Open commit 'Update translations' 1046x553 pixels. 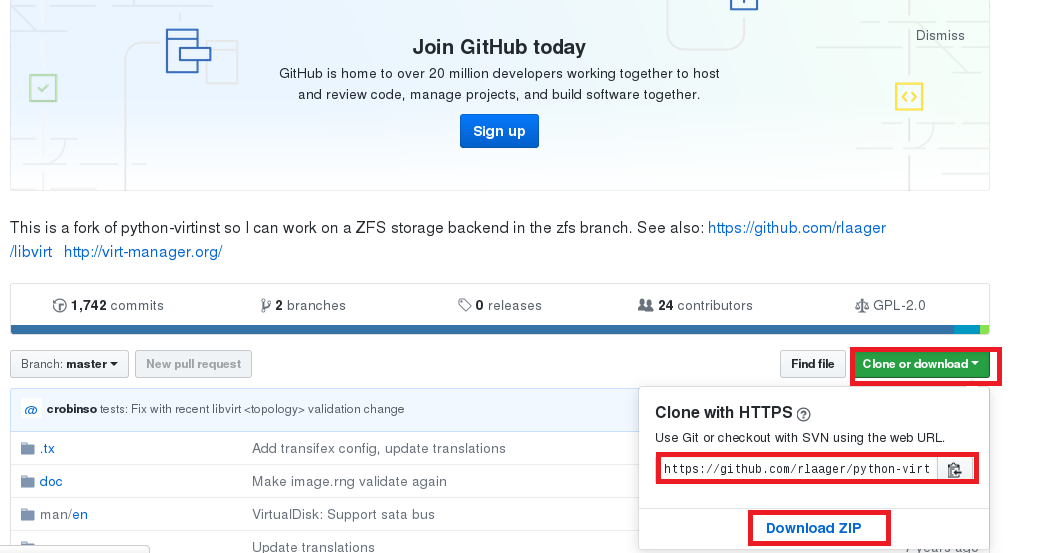click(313, 546)
